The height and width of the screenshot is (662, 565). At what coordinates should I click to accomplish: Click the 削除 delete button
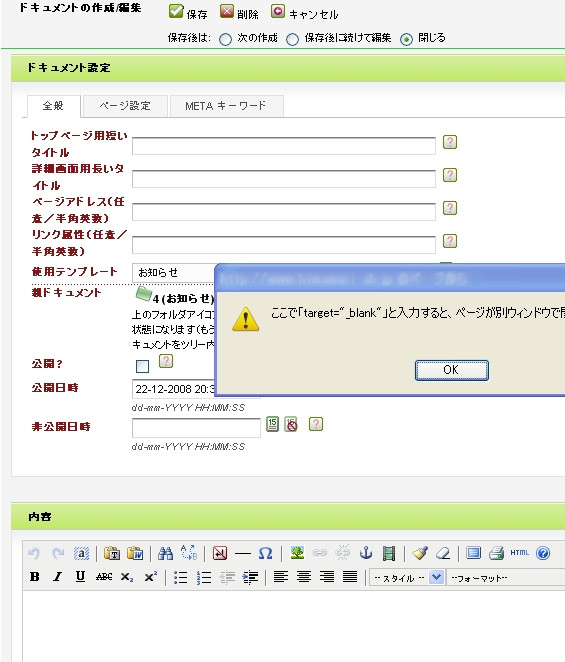(x=239, y=12)
